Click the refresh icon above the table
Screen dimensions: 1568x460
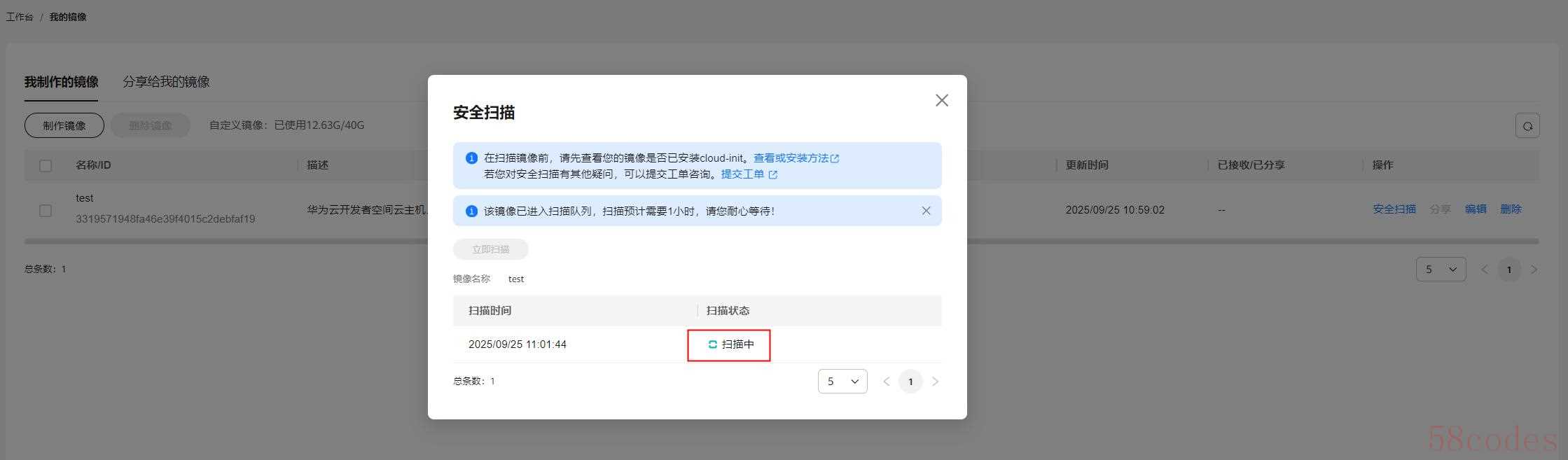(x=1527, y=126)
